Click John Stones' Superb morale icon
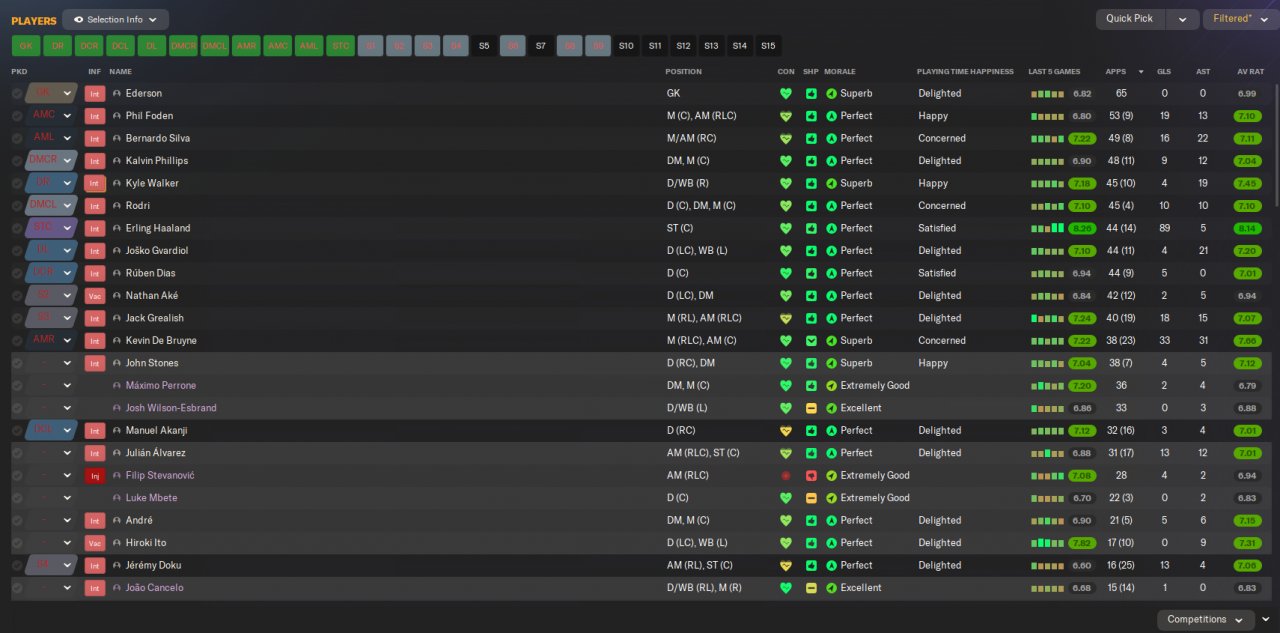This screenshot has width=1280, height=633. pos(831,363)
